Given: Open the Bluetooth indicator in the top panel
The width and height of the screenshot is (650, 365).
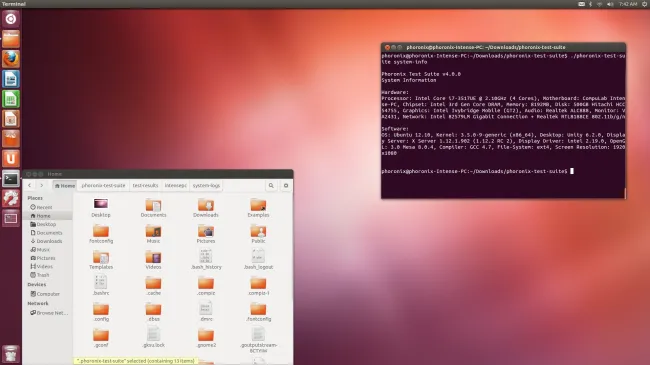Looking at the screenshot, I should 591,4.
